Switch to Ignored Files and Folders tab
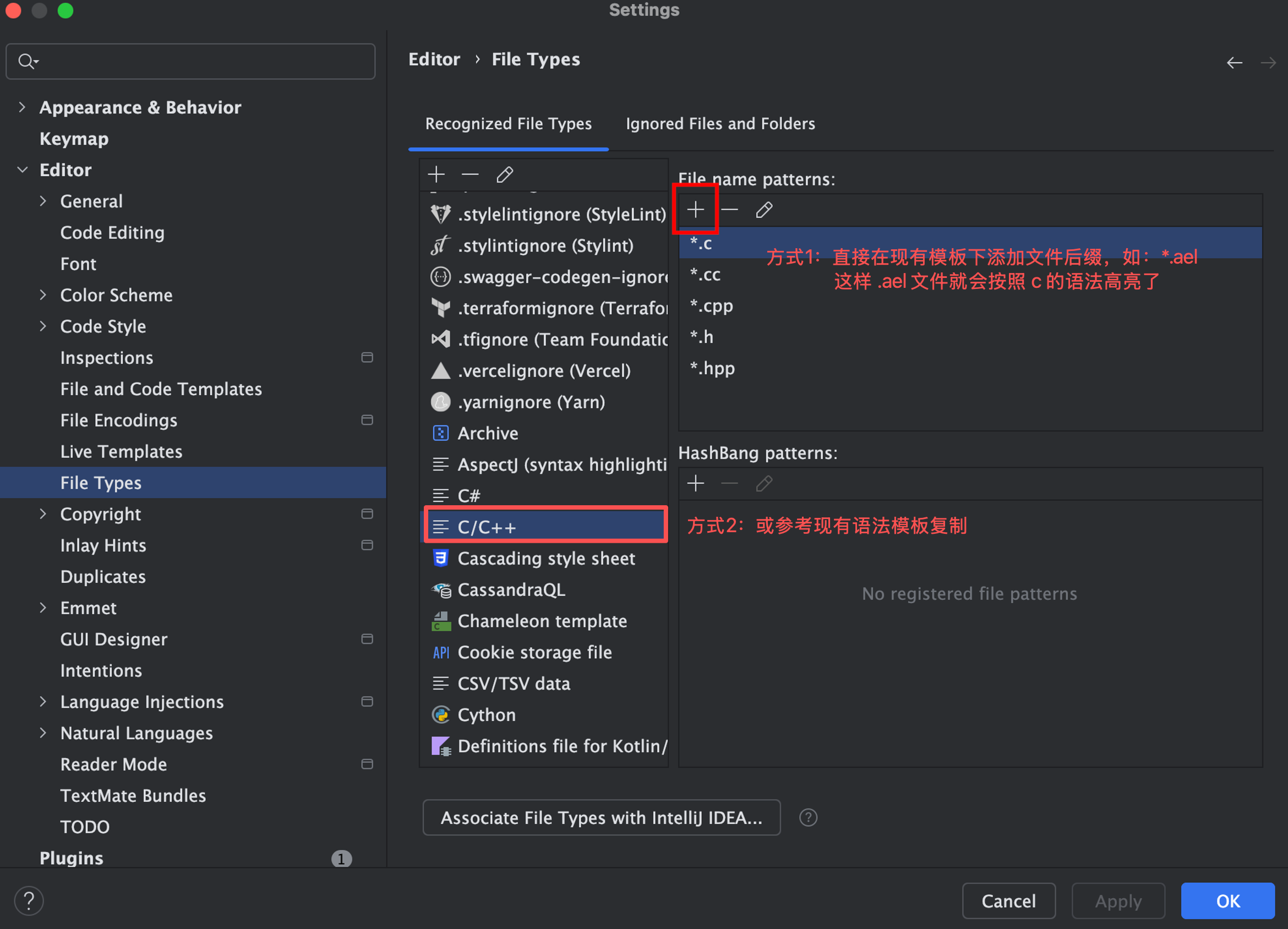Viewport: 1288px width, 929px height. point(719,124)
